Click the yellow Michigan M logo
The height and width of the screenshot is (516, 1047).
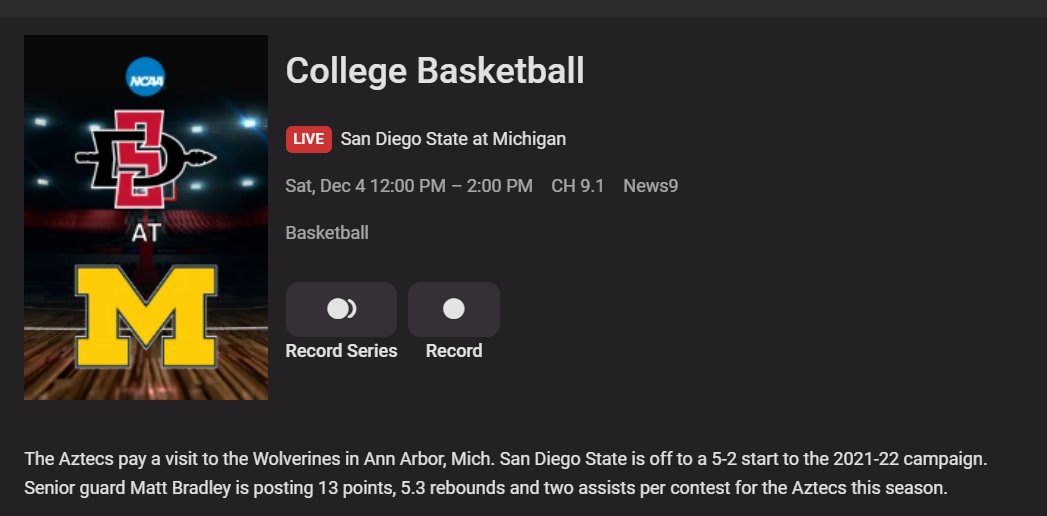(x=146, y=314)
